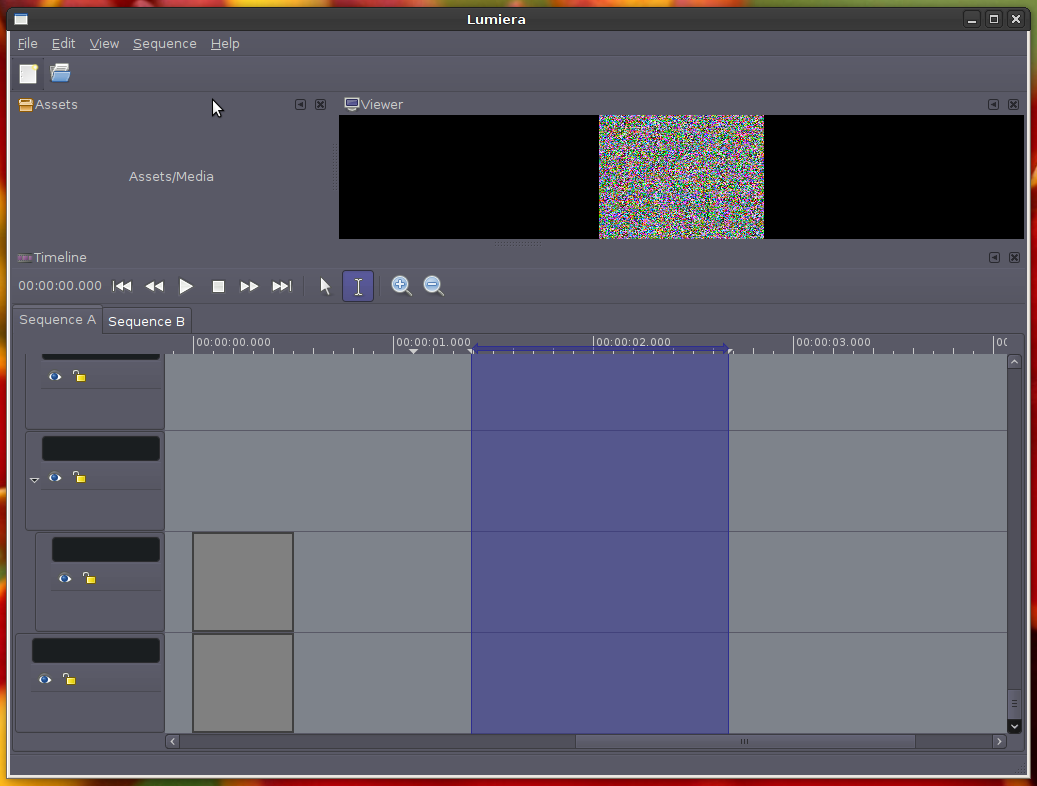Click the Viewer panel monitor icon
The image size is (1037, 786).
pyautogui.click(x=352, y=105)
